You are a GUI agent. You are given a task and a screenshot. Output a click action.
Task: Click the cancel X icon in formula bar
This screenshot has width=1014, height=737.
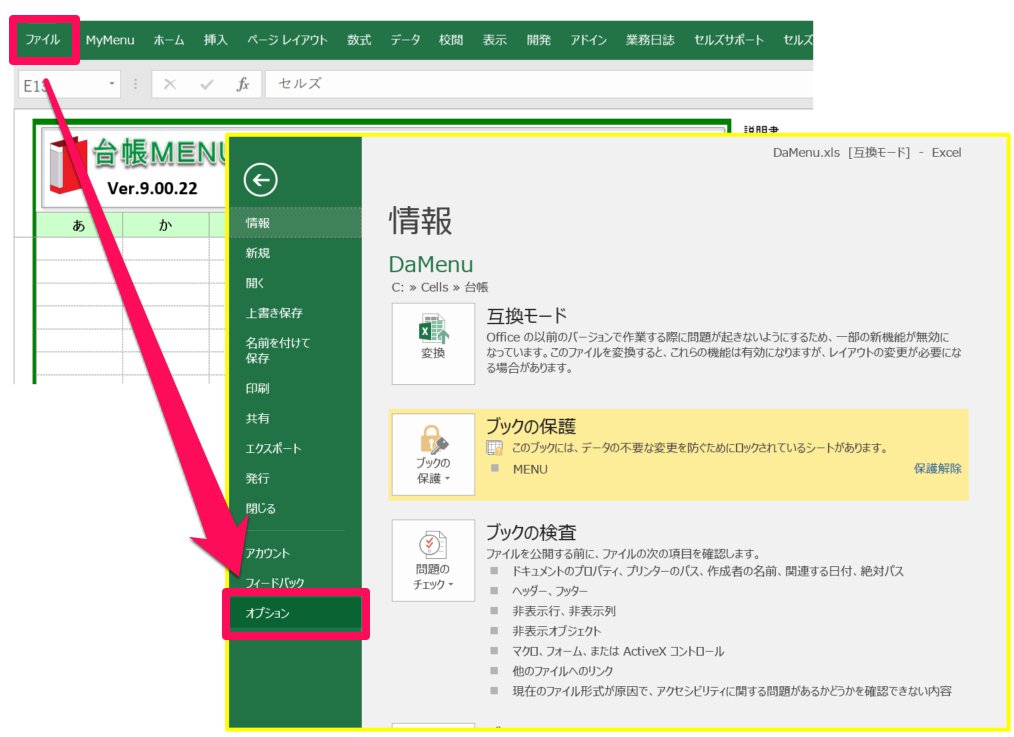point(169,84)
